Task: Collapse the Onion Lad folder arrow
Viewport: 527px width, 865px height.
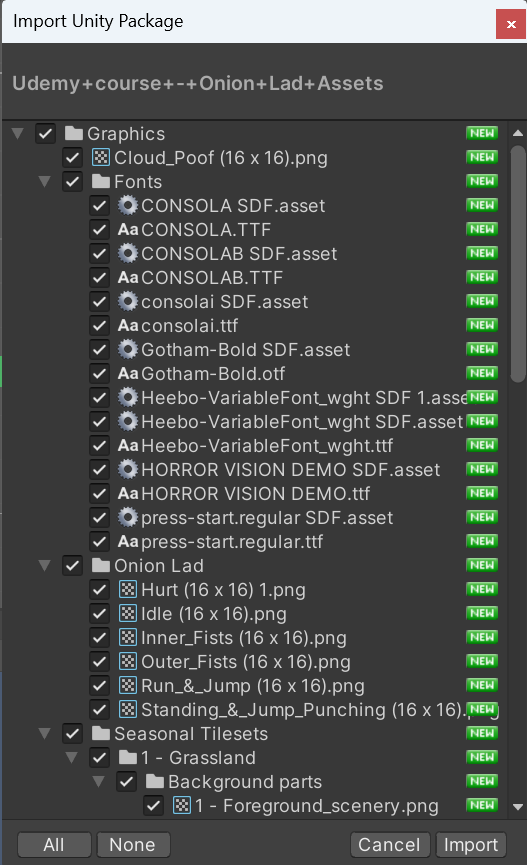Action: [45, 565]
